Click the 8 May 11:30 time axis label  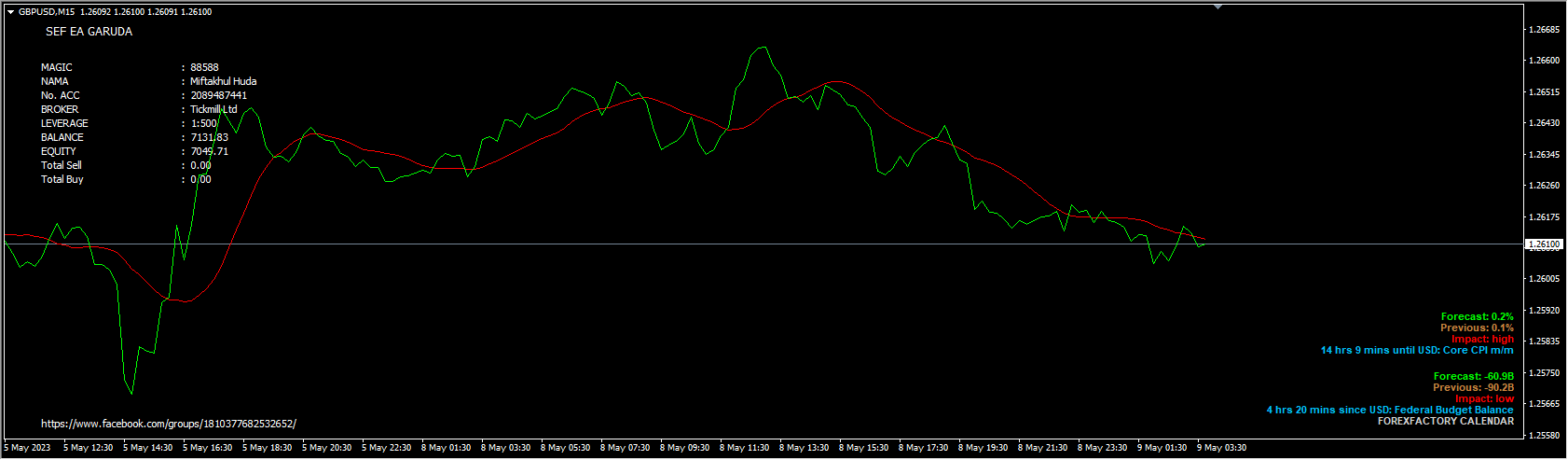pyautogui.click(x=744, y=448)
